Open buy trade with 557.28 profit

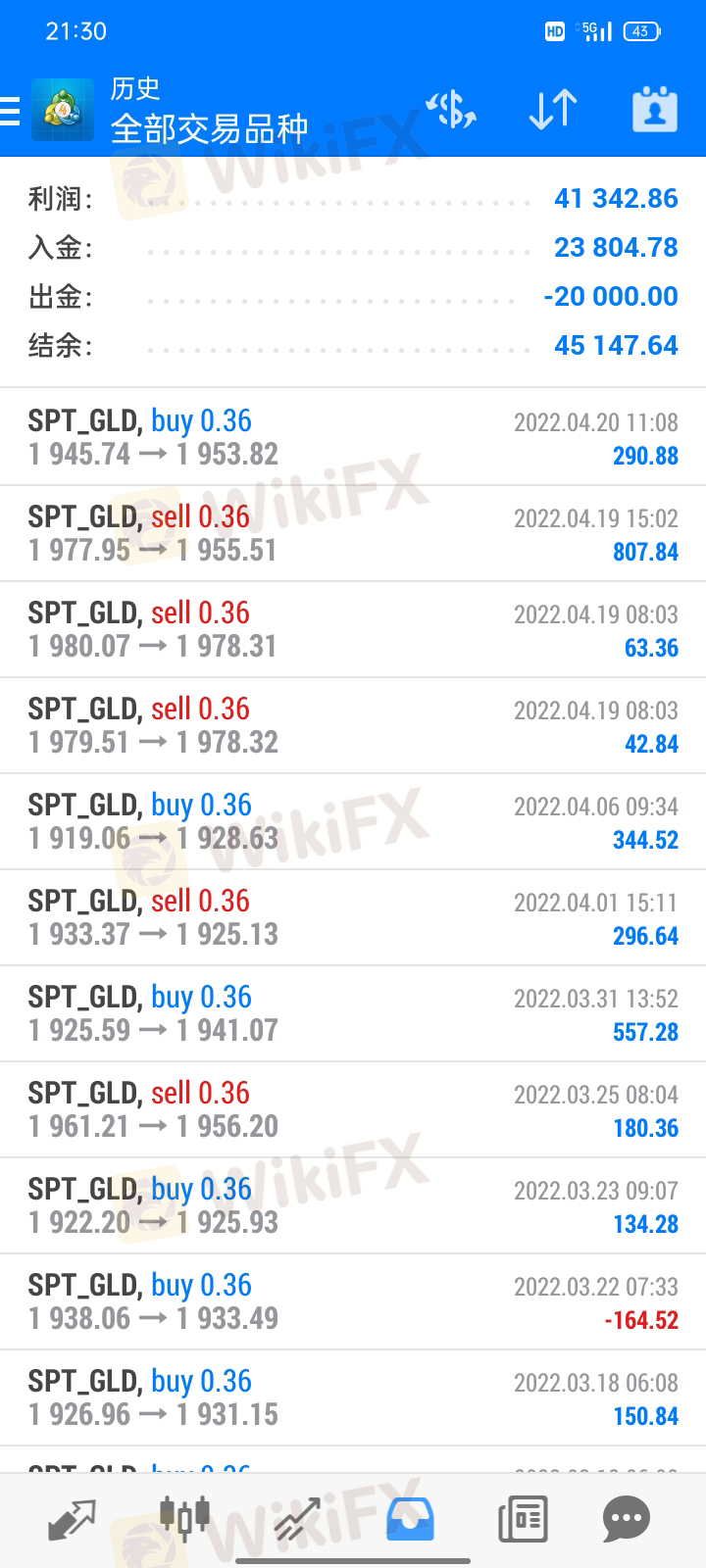[x=353, y=1013]
